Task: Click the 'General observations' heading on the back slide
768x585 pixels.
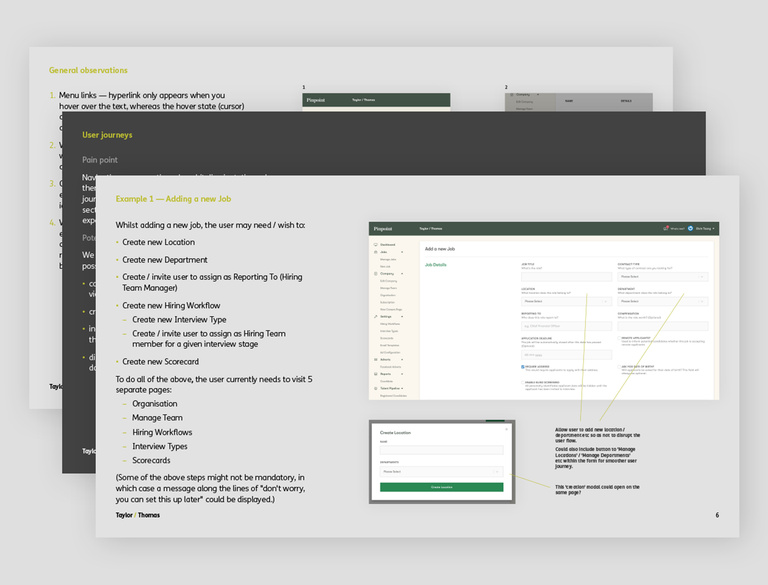Action: click(88, 70)
